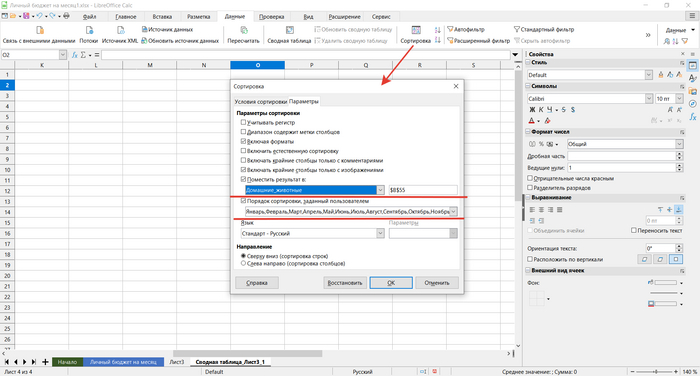Switch to Условия сортировки tab
Screen dimensions: 700x376
pyautogui.click(x=261, y=102)
